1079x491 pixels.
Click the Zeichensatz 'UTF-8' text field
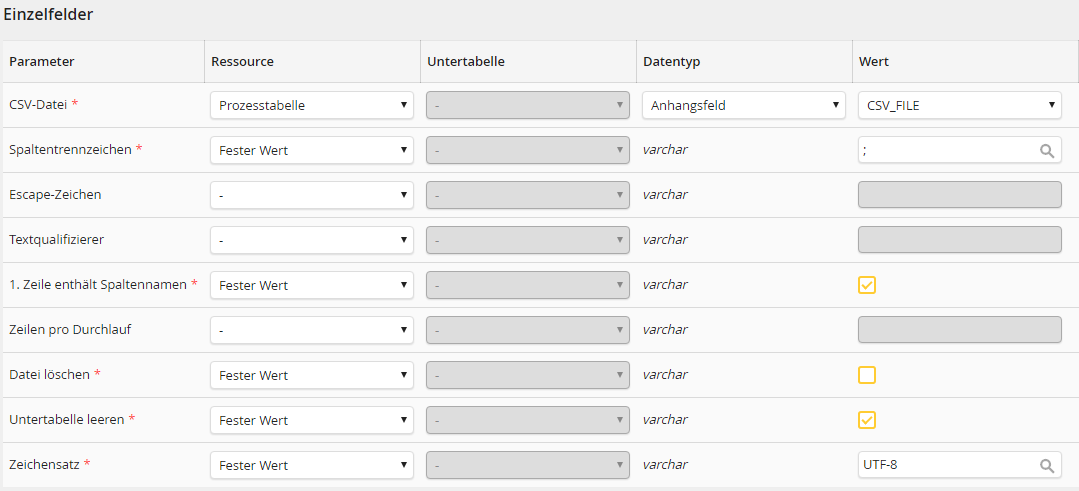(x=945, y=465)
